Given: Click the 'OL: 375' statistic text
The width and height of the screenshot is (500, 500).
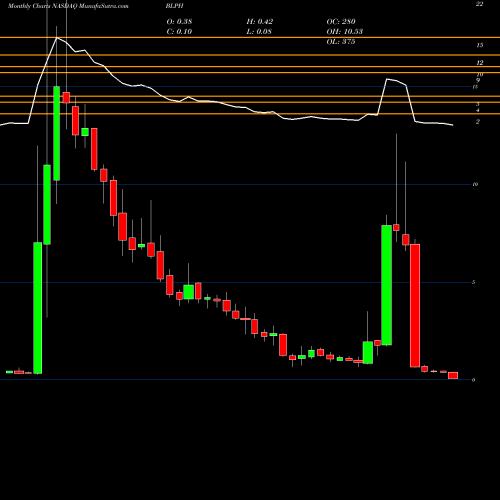Looking at the screenshot, I should 341,42.
